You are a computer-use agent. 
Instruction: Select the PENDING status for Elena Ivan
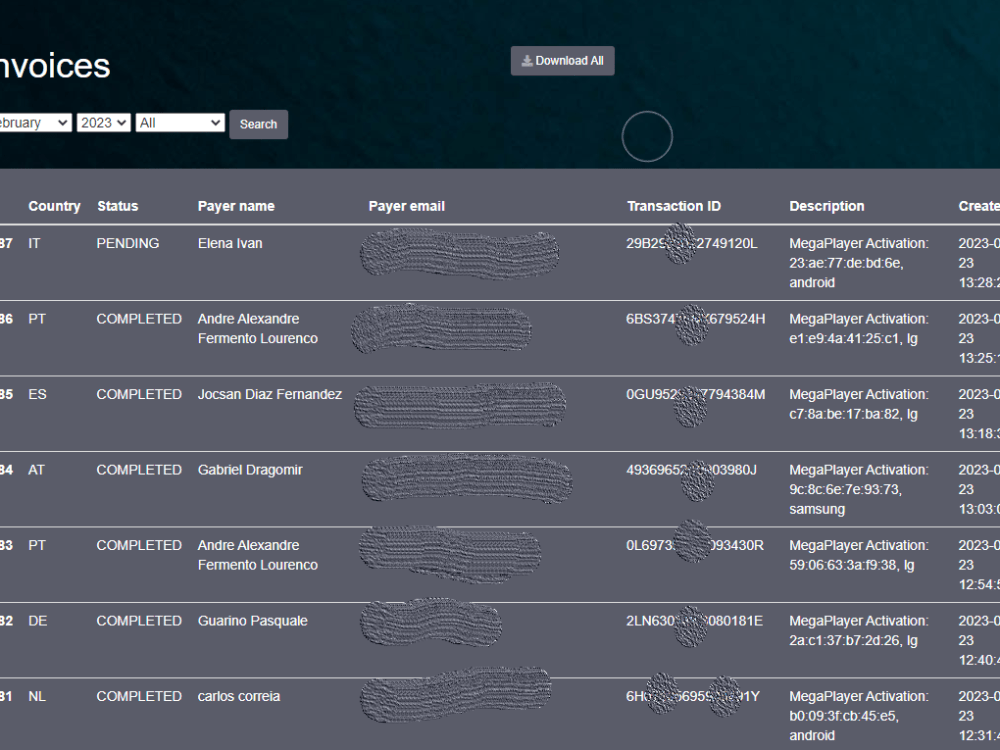pyautogui.click(x=128, y=243)
